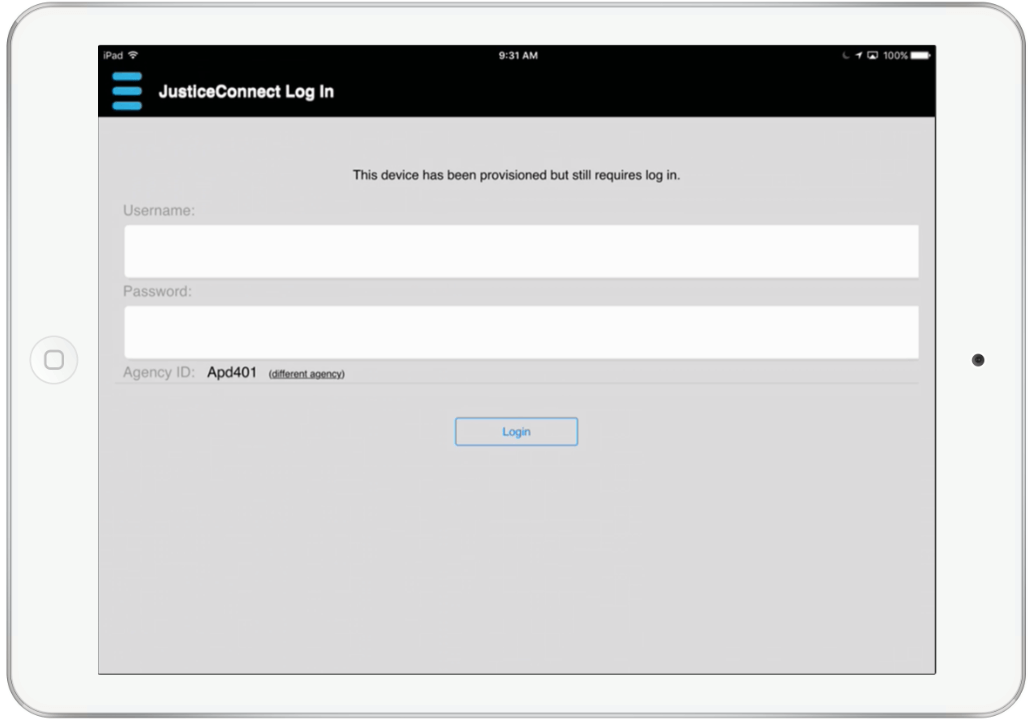Click the Password label

pos(157,291)
